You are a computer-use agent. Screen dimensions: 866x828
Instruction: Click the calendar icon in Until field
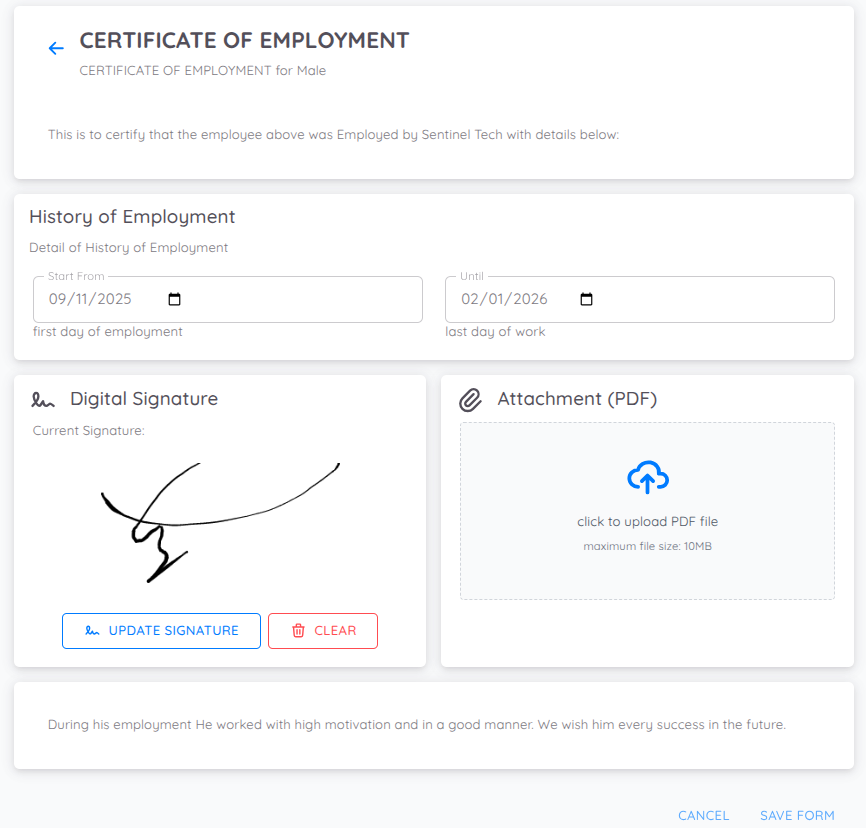click(586, 298)
